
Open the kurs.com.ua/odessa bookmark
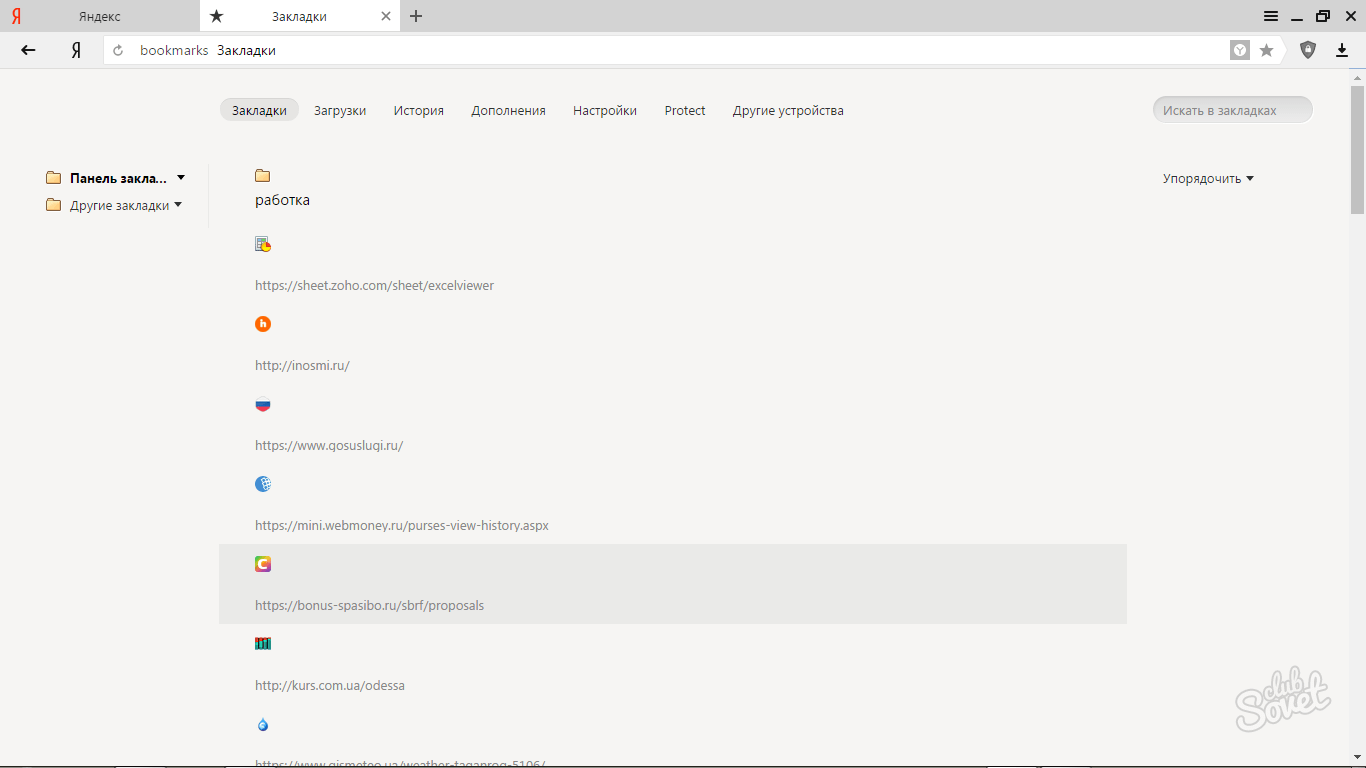[330, 685]
